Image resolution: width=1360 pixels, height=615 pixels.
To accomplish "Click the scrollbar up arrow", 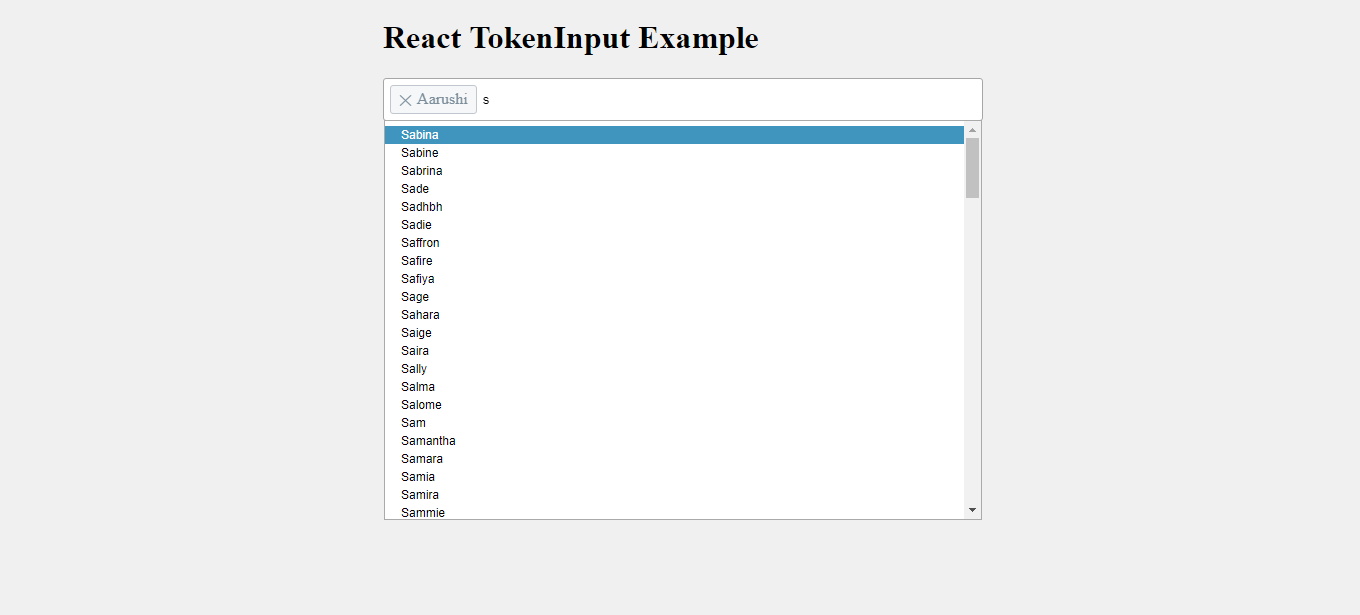I will click(x=972, y=130).
